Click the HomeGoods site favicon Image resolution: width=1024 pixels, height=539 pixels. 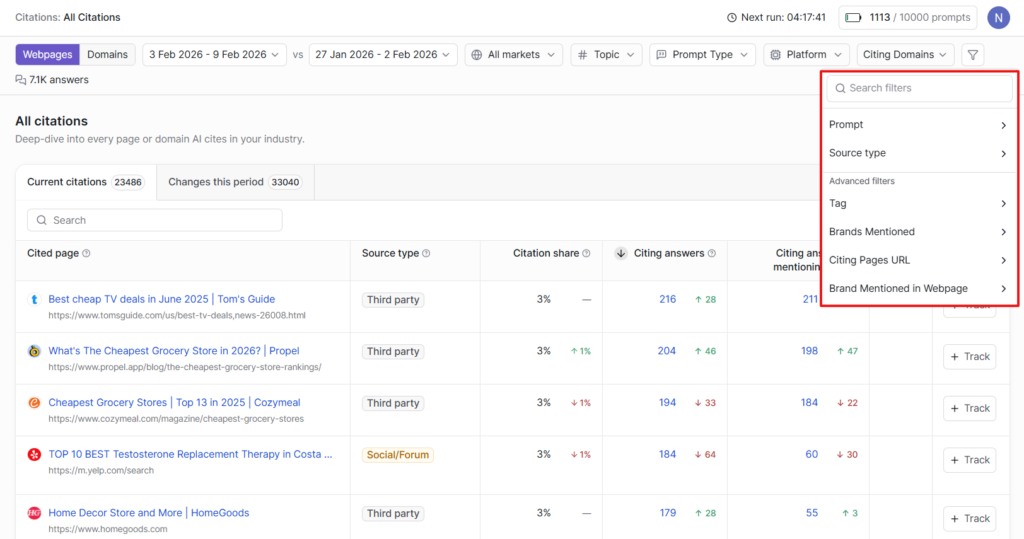click(34, 513)
